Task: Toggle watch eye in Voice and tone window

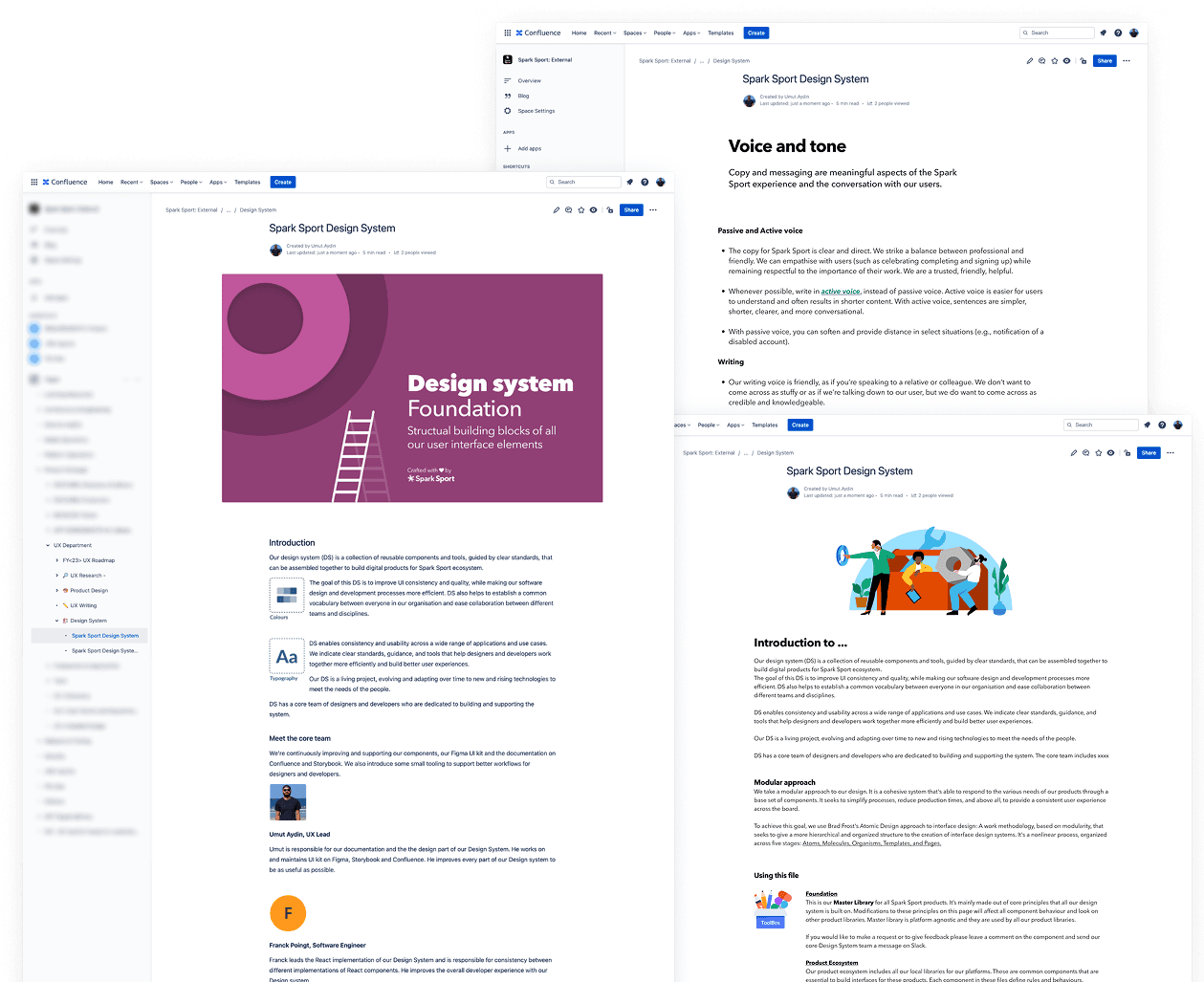Action: (x=1067, y=61)
